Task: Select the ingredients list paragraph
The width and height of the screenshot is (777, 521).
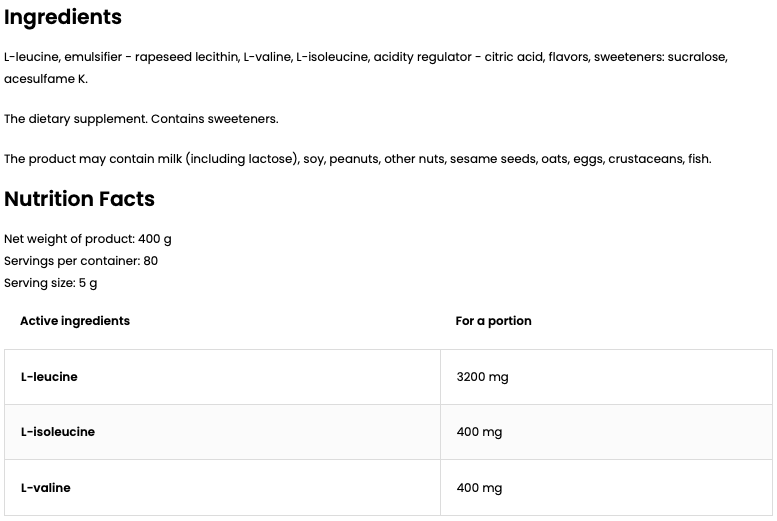Action: (x=365, y=57)
